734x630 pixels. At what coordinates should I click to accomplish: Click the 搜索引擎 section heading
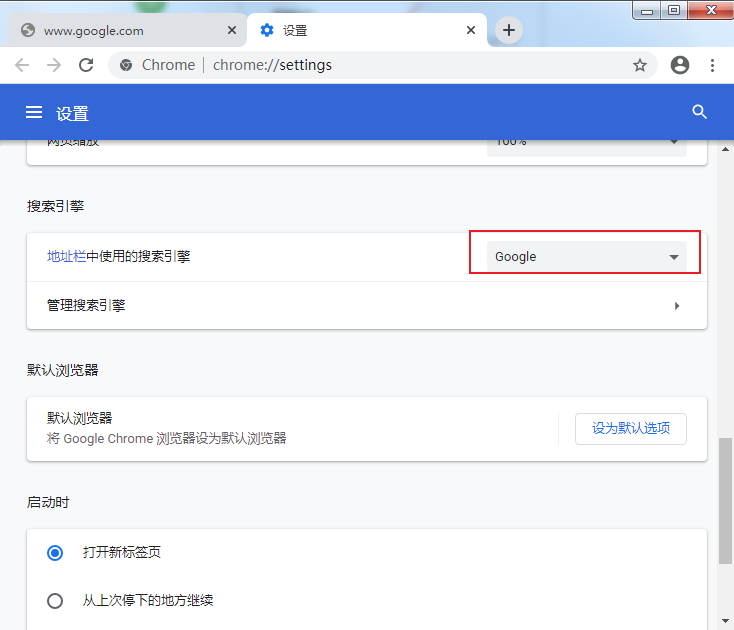[55, 206]
